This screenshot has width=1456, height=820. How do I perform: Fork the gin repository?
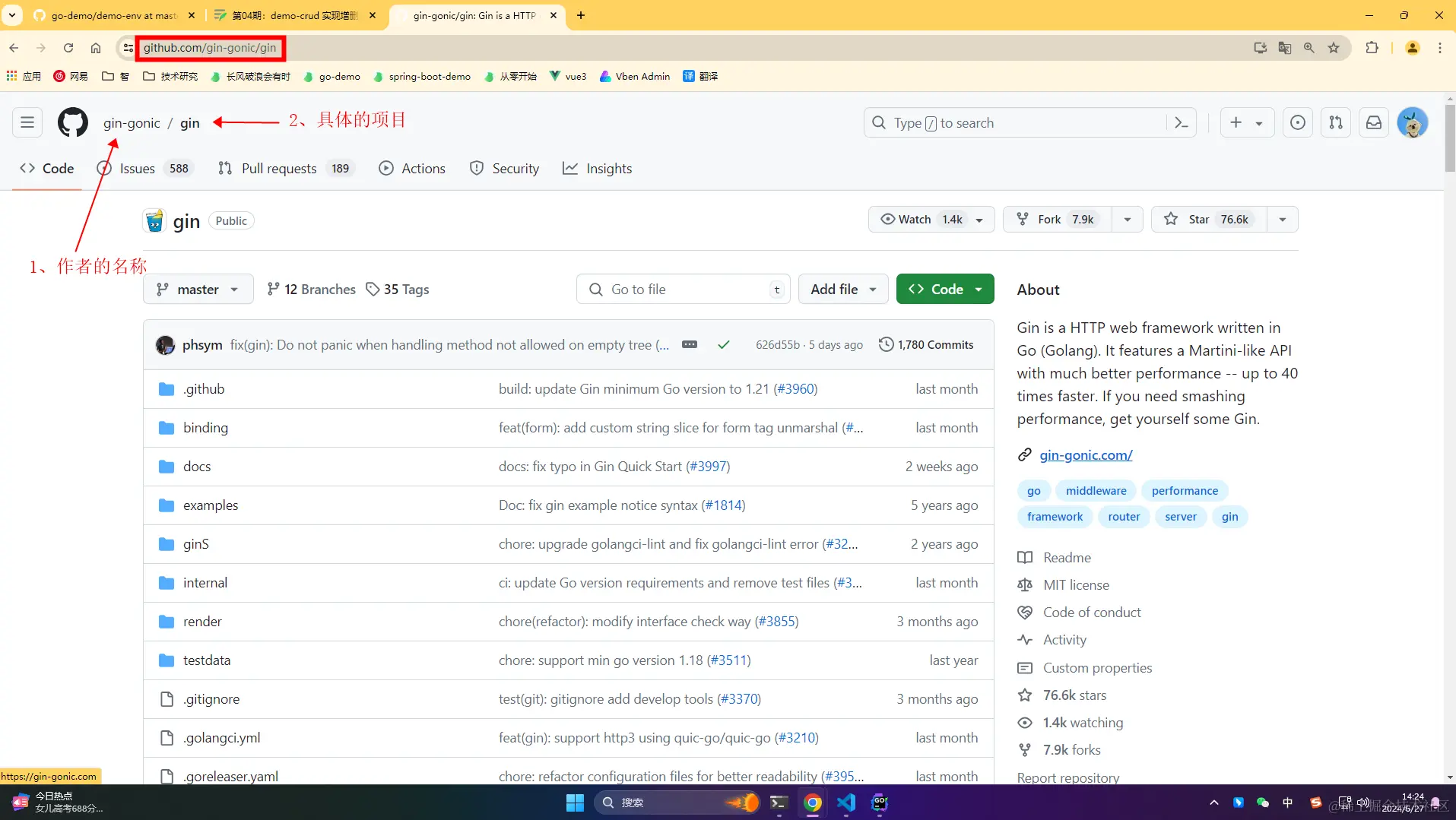point(1058,220)
